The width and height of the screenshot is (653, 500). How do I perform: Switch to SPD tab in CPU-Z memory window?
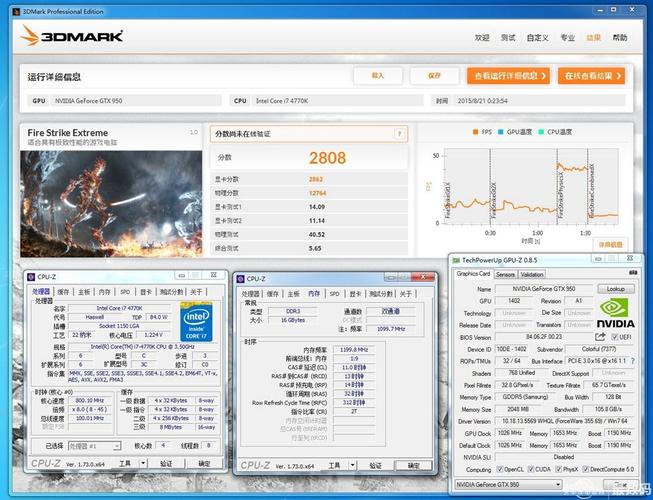pyautogui.click(x=335, y=294)
